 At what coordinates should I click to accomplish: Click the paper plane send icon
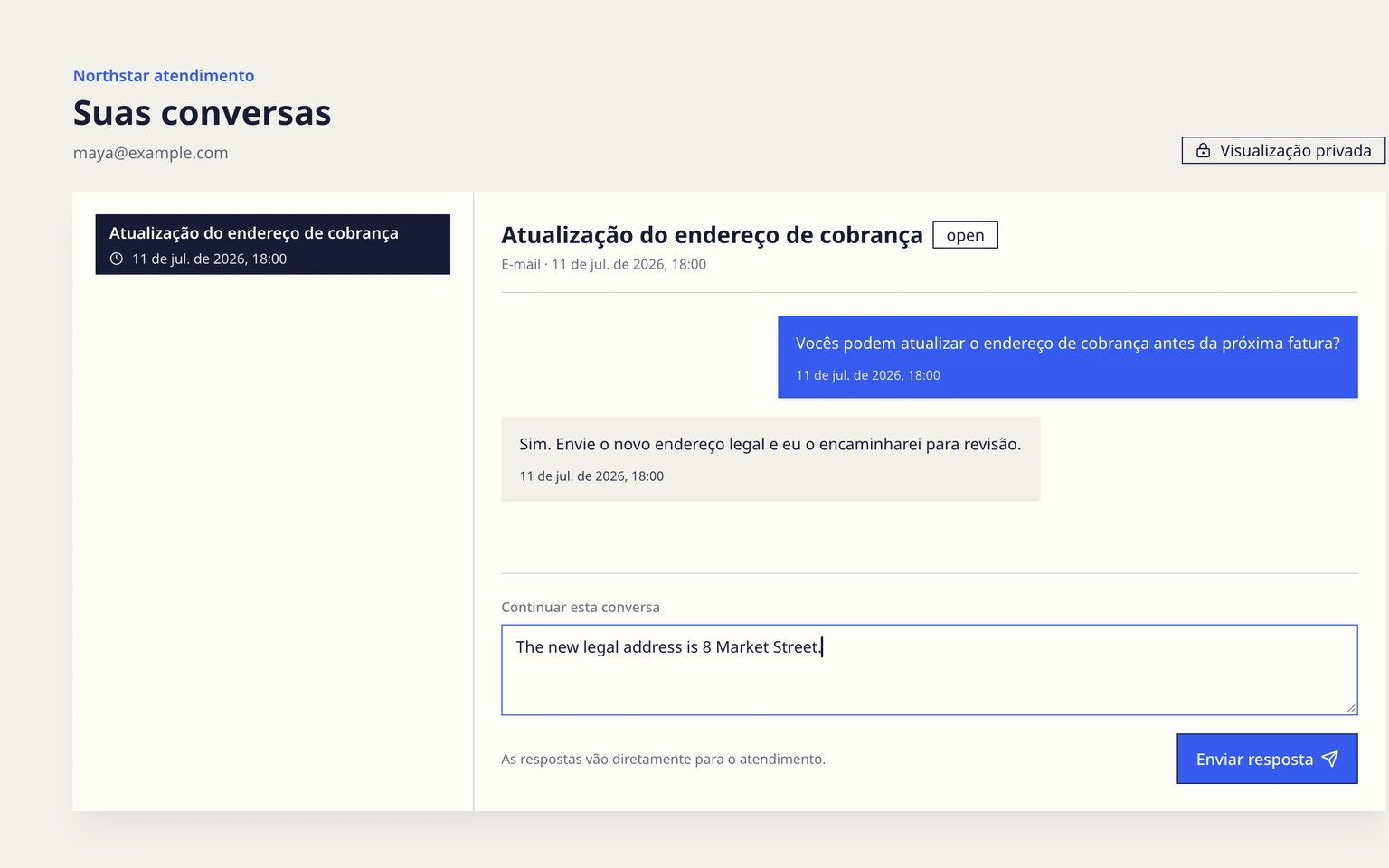tap(1329, 759)
